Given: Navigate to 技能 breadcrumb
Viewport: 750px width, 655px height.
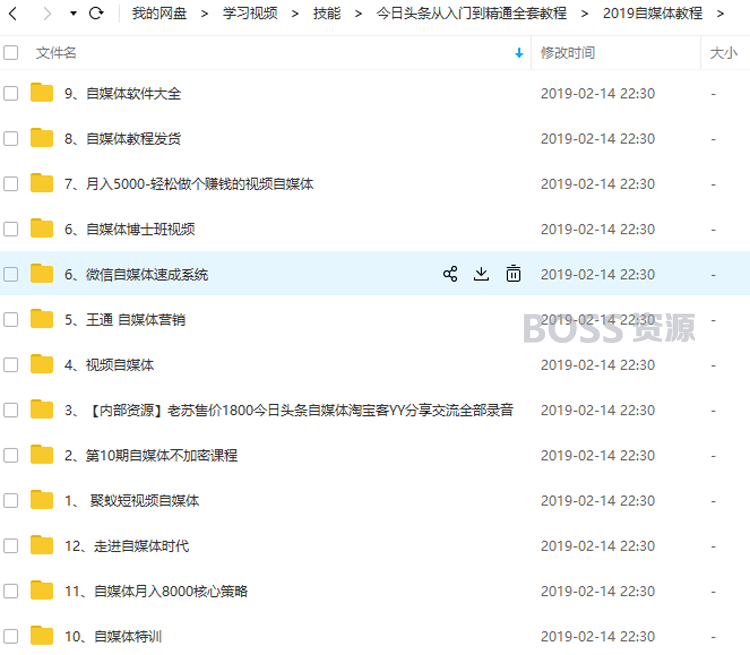Looking at the screenshot, I should point(327,13).
